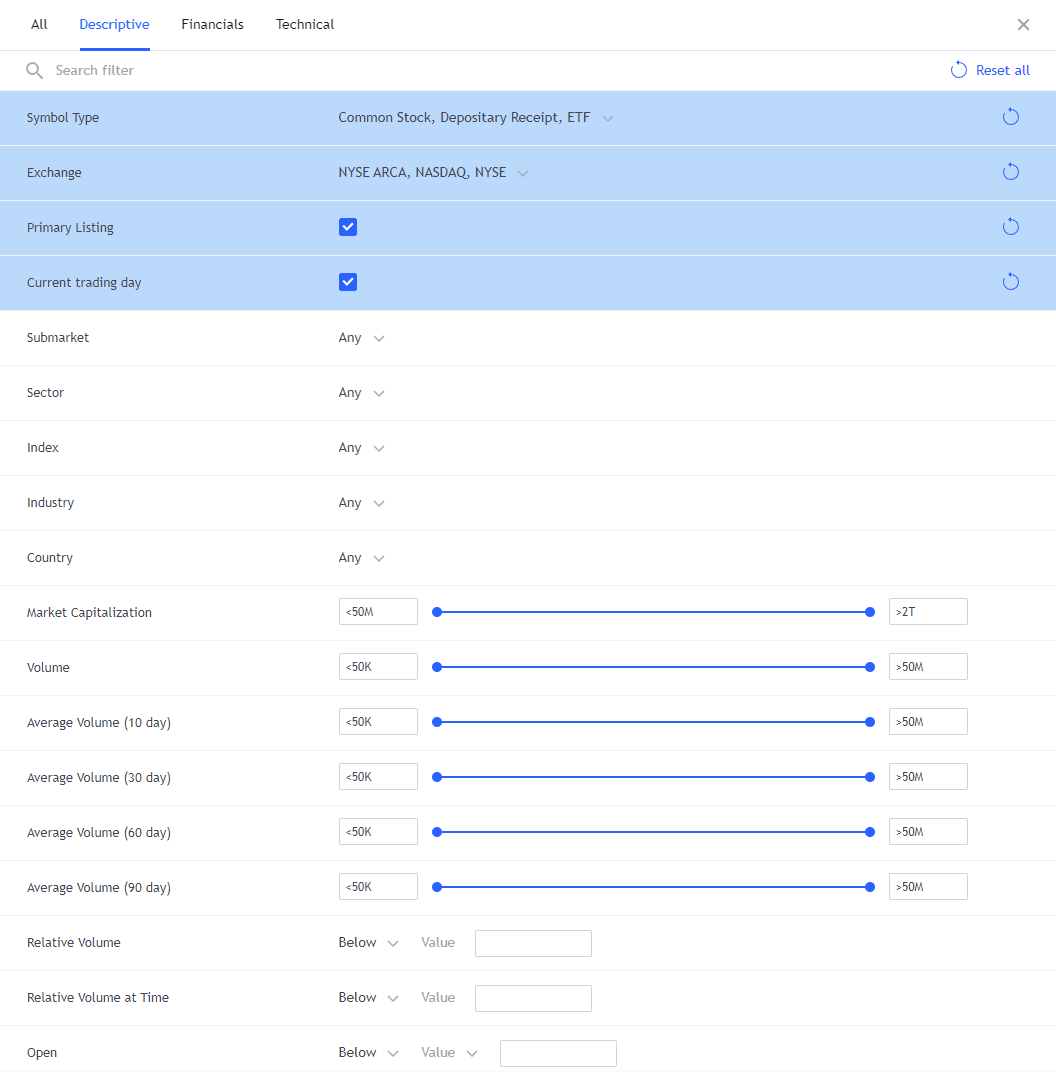
Task: Uncheck the Current trading day checkbox
Action: [x=348, y=282]
